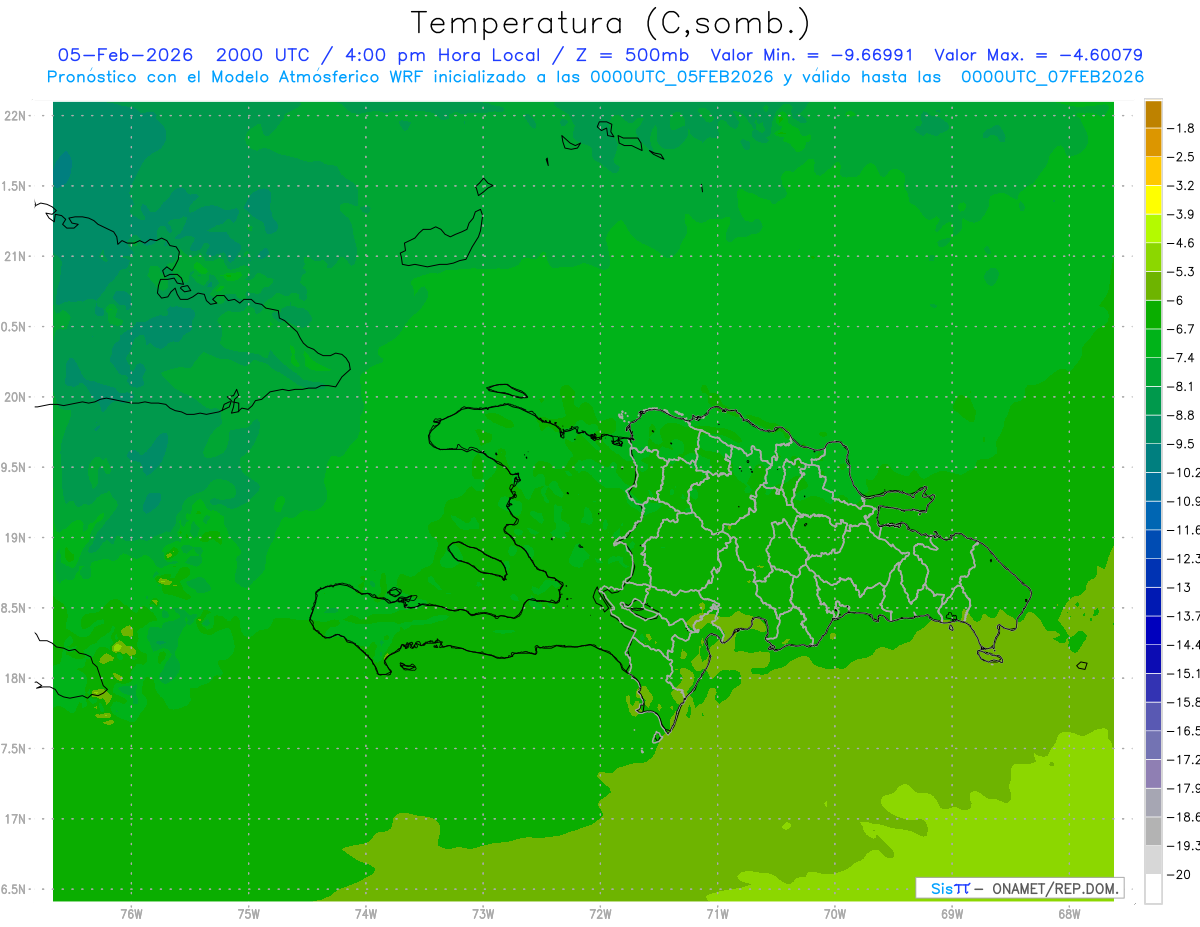Click the 'Valor Max. = -4.60079' readout
The image size is (1200, 927).
[x=1038, y=55]
